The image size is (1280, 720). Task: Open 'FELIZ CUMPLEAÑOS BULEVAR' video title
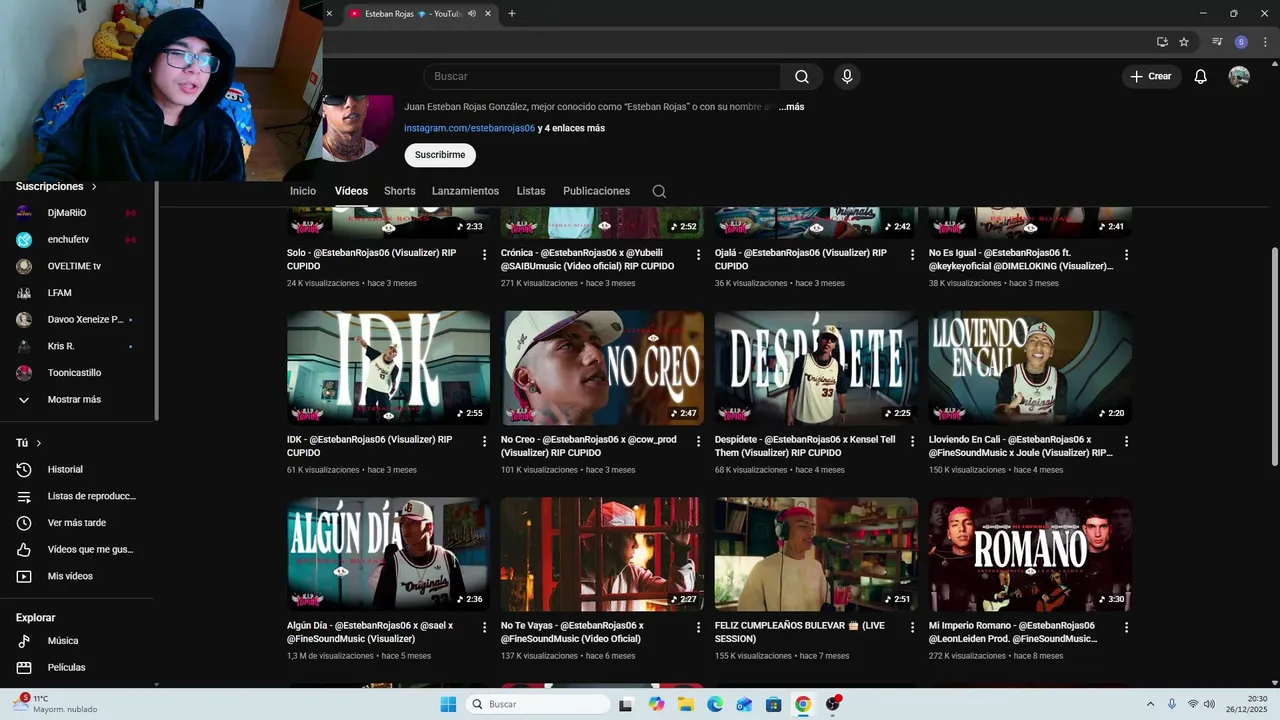coord(800,632)
